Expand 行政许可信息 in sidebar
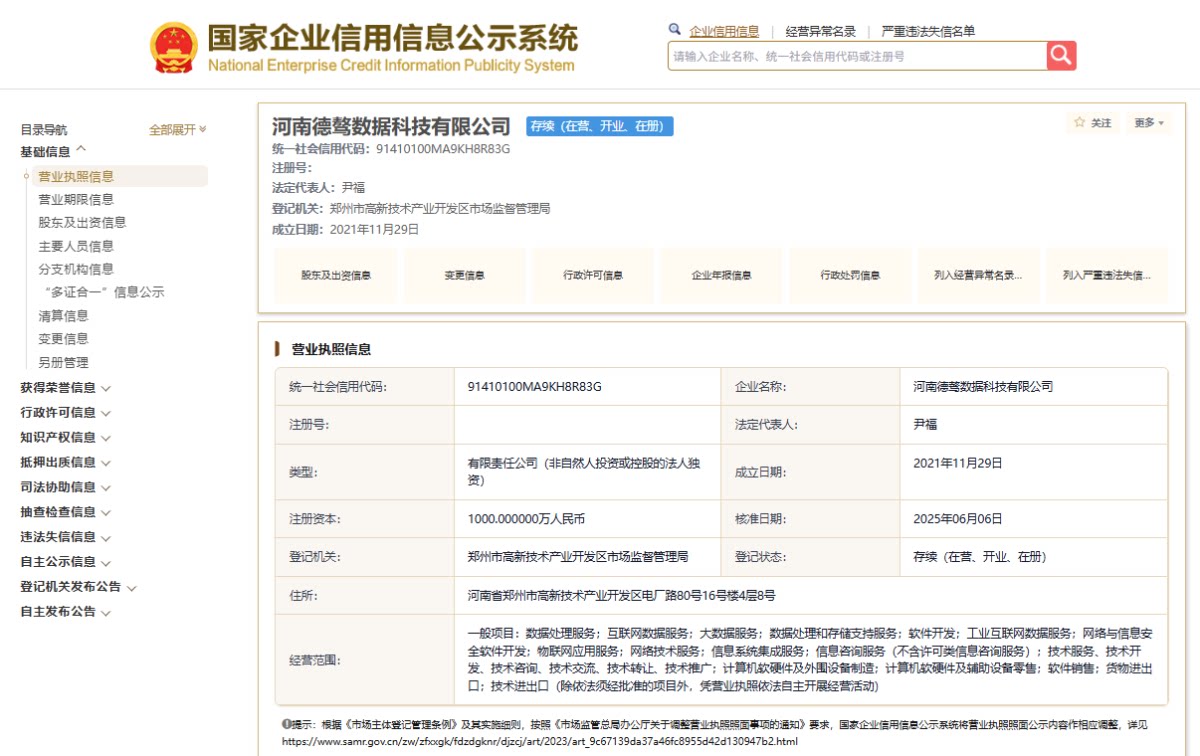 click(x=65, y=413)
